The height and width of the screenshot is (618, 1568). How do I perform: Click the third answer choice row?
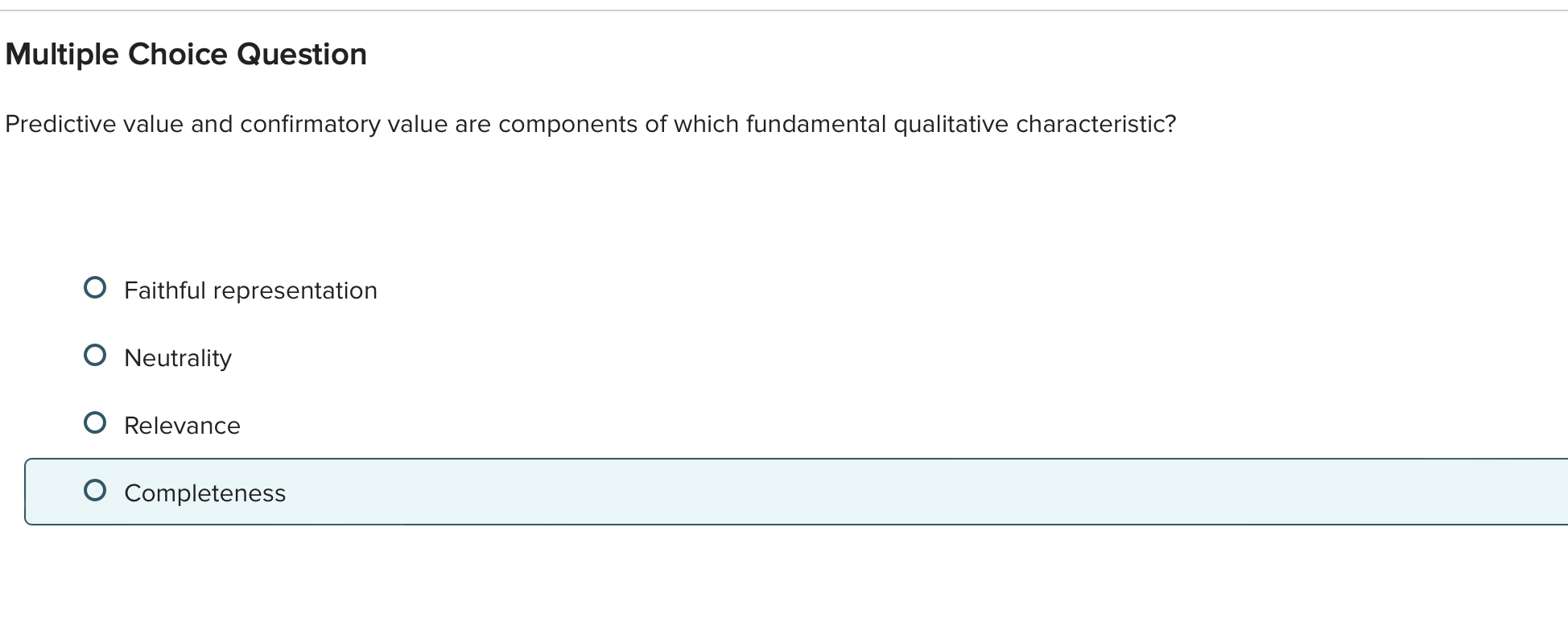point(322,423)
